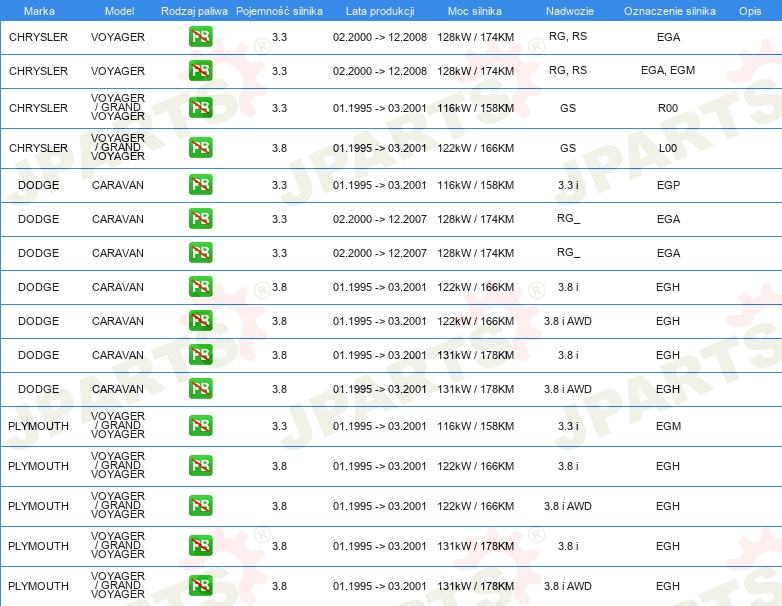Click '116kW / 158KM' power in Chrysler R00 row
The height and width of the screenshot is (606, 782).
(x=475, y=108)
